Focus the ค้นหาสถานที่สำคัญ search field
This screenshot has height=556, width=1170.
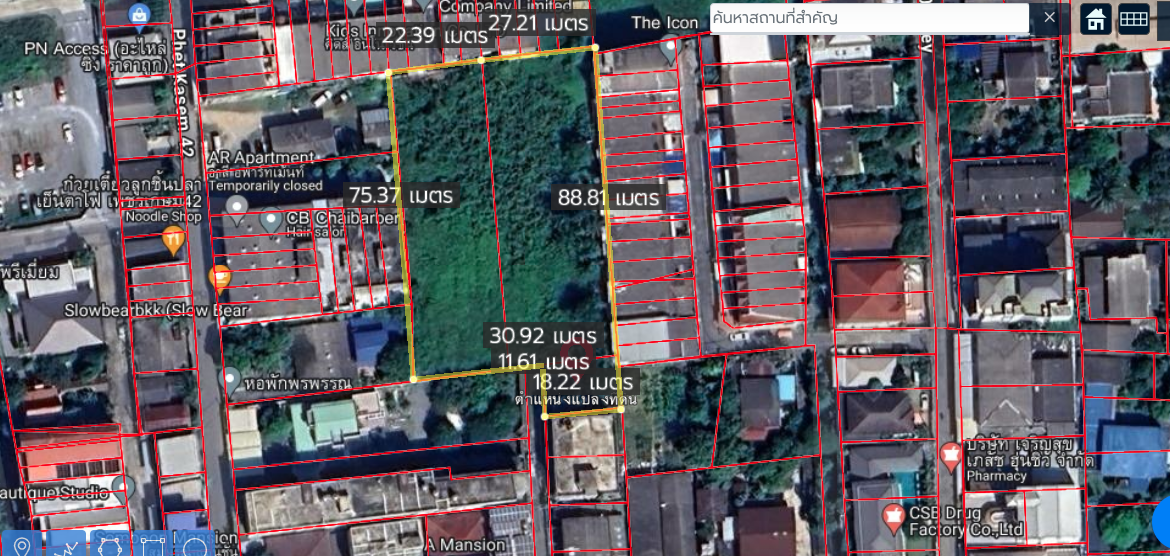868,18
